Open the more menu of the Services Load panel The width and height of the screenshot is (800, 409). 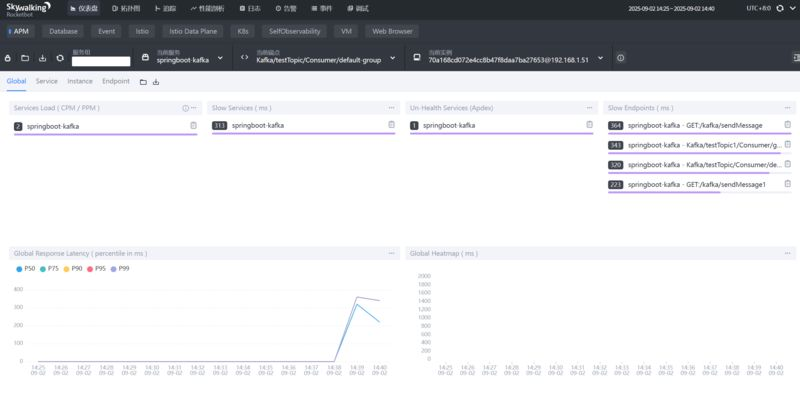coord(194,108)
